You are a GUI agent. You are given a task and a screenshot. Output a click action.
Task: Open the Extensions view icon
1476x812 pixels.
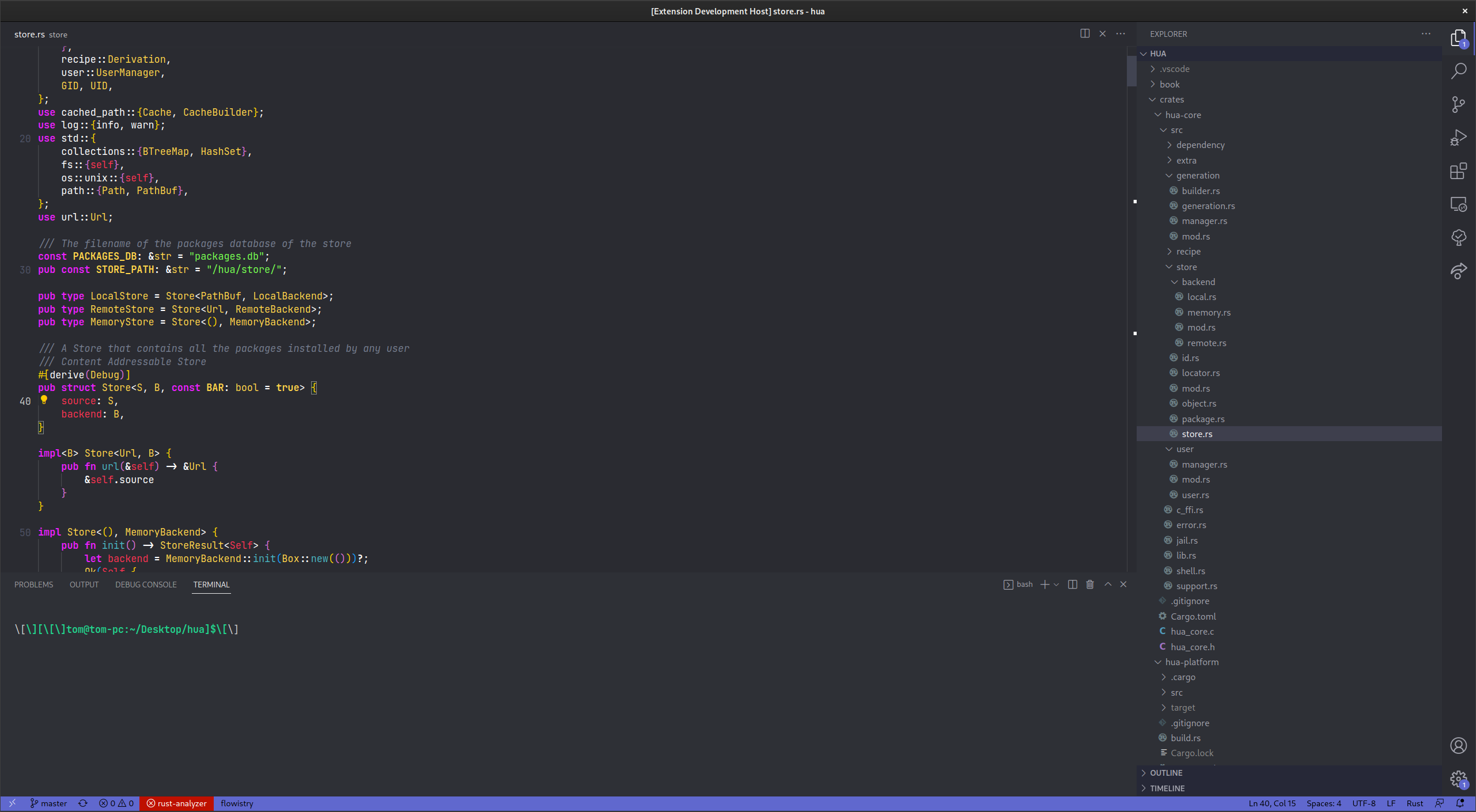(x=1458, y=171)
